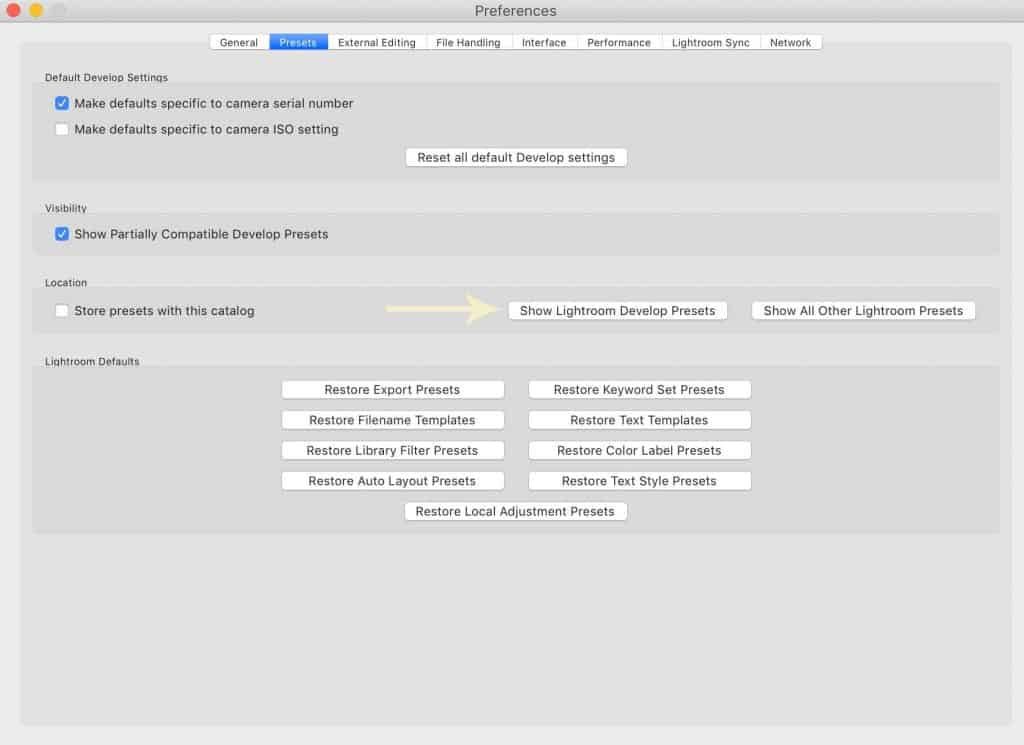Toggle Show Partially Compatible Develop Presets
The image size is (1024, 745).
tap(62, 234)
